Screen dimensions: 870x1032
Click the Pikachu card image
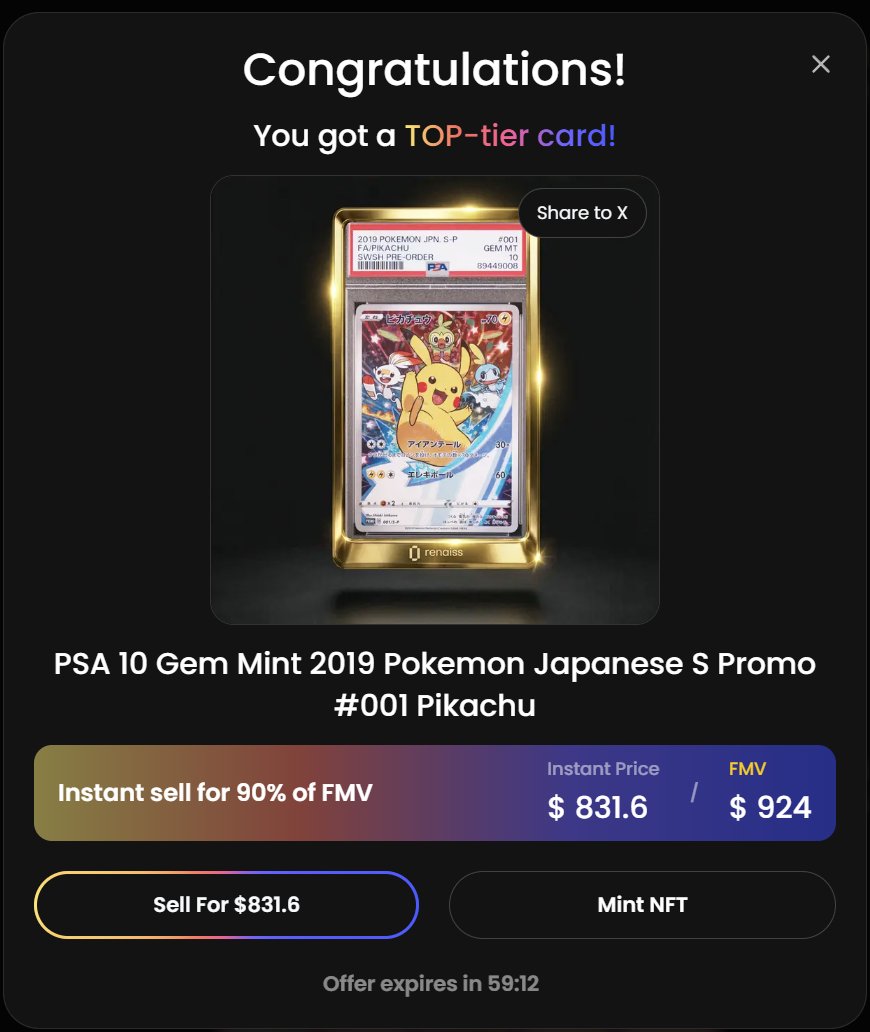(436, 419)
